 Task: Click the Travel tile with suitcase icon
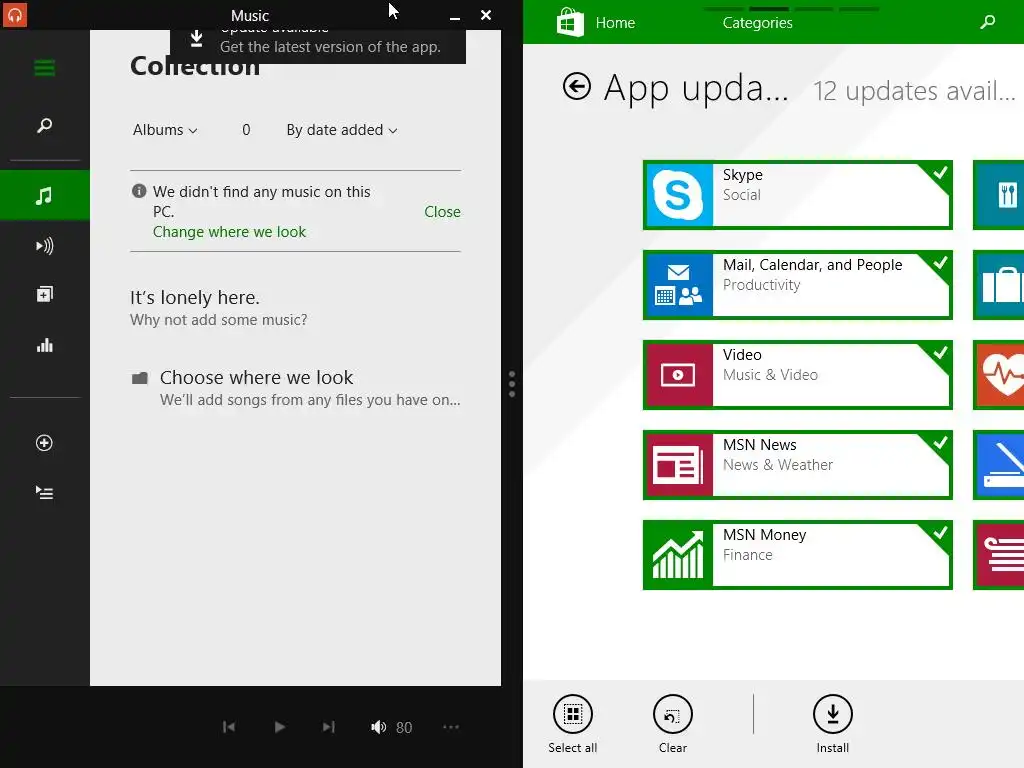click(x=999, y=285)
